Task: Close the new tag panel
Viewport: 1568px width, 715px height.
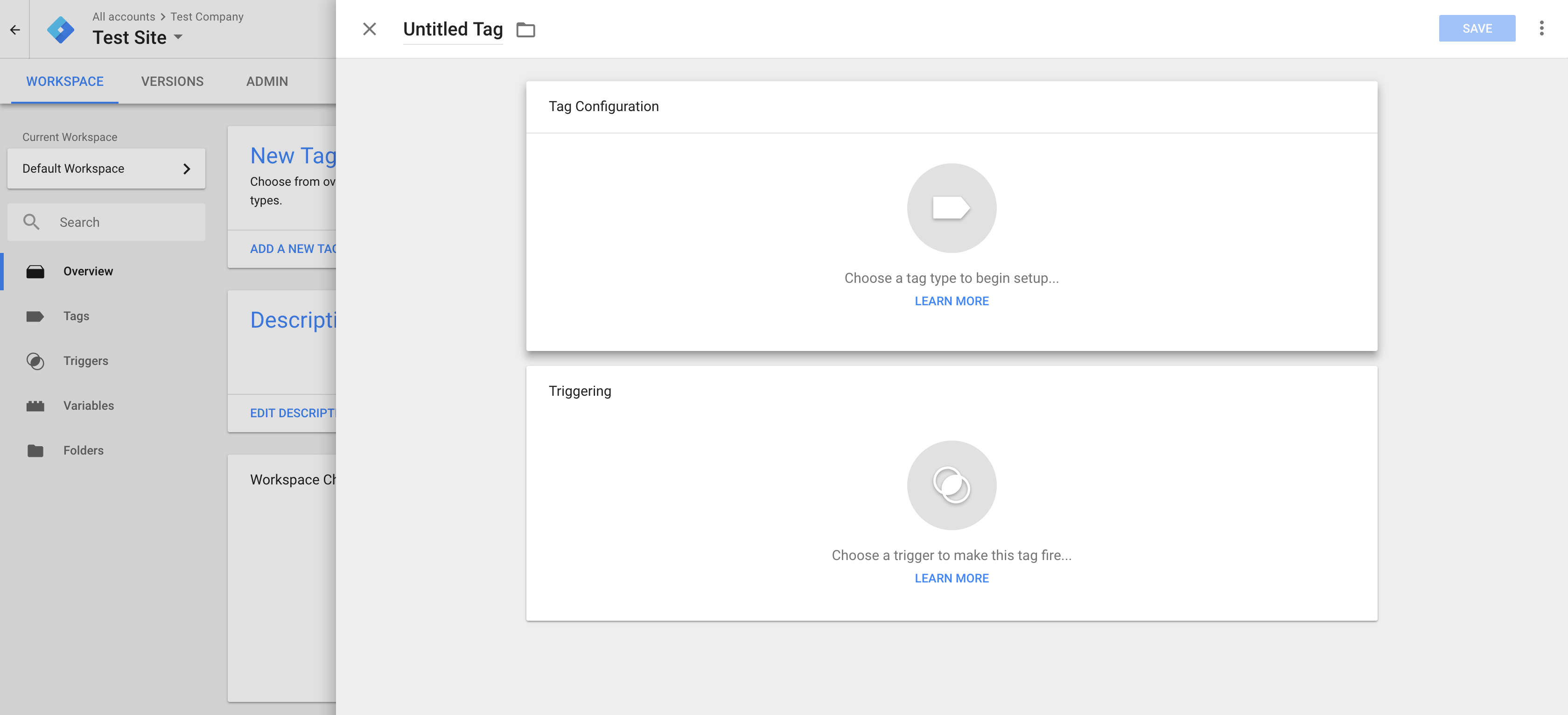Action: pos(369,28)
